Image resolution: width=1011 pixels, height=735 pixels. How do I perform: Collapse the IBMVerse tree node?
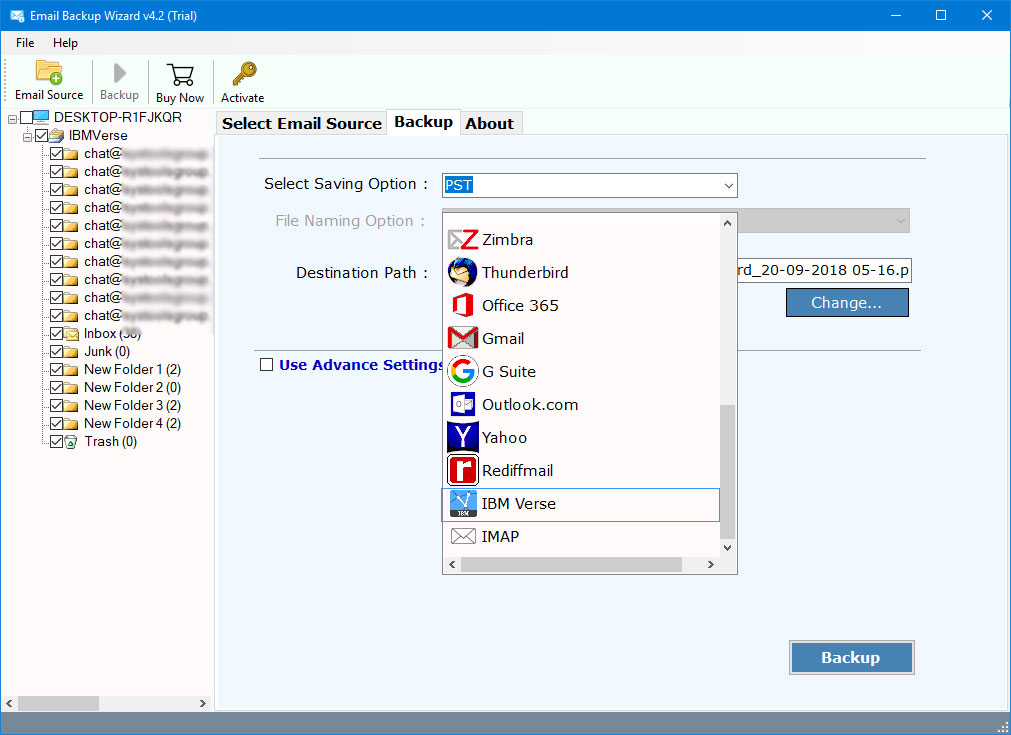coord(27,137)
